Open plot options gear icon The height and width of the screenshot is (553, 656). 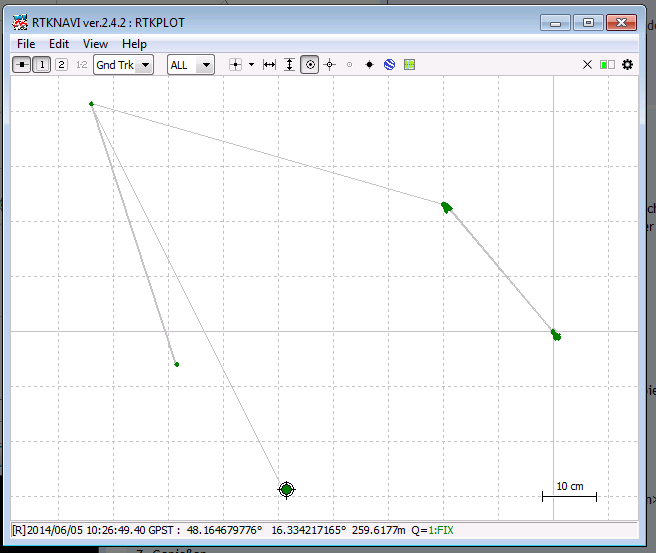point(628,65)
